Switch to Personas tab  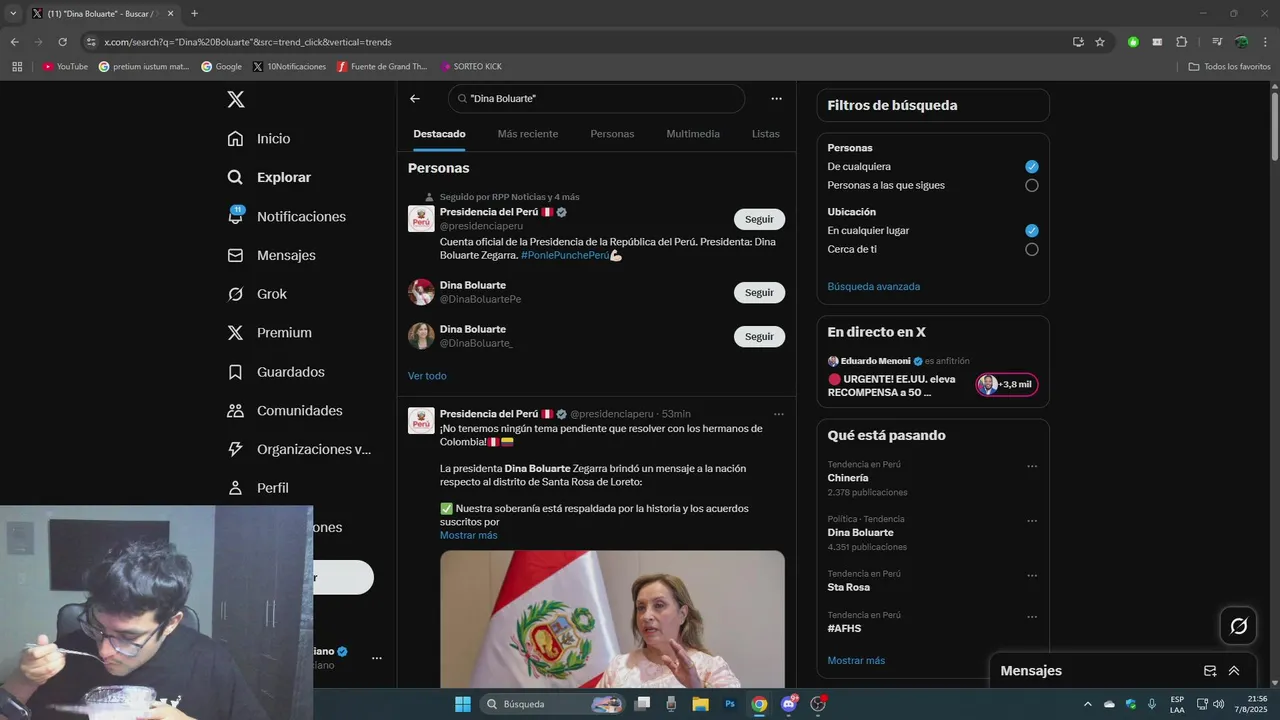[x=612, y=134]
